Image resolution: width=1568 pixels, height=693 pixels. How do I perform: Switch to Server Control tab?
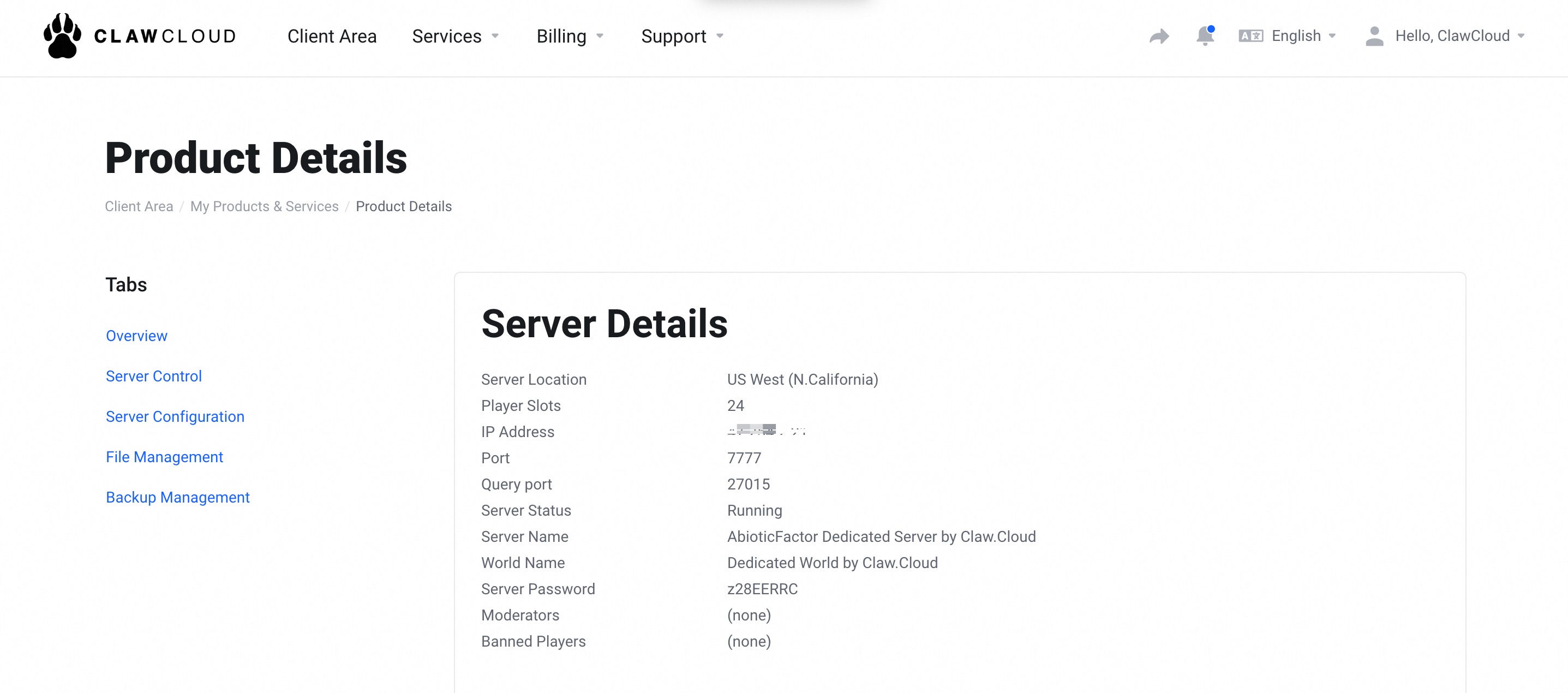153,377
